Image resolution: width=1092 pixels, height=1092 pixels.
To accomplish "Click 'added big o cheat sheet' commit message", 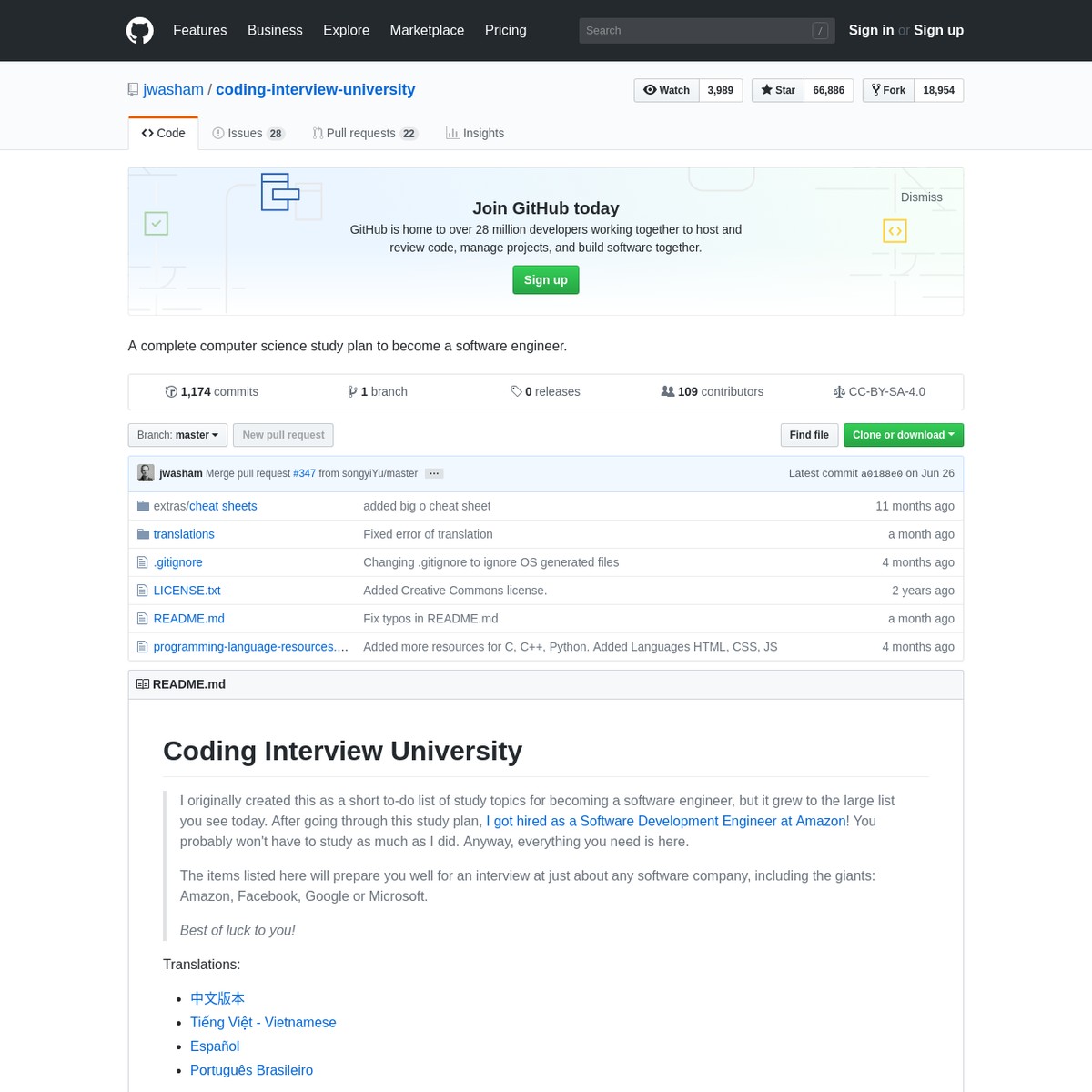I will (x=427, y=506).
